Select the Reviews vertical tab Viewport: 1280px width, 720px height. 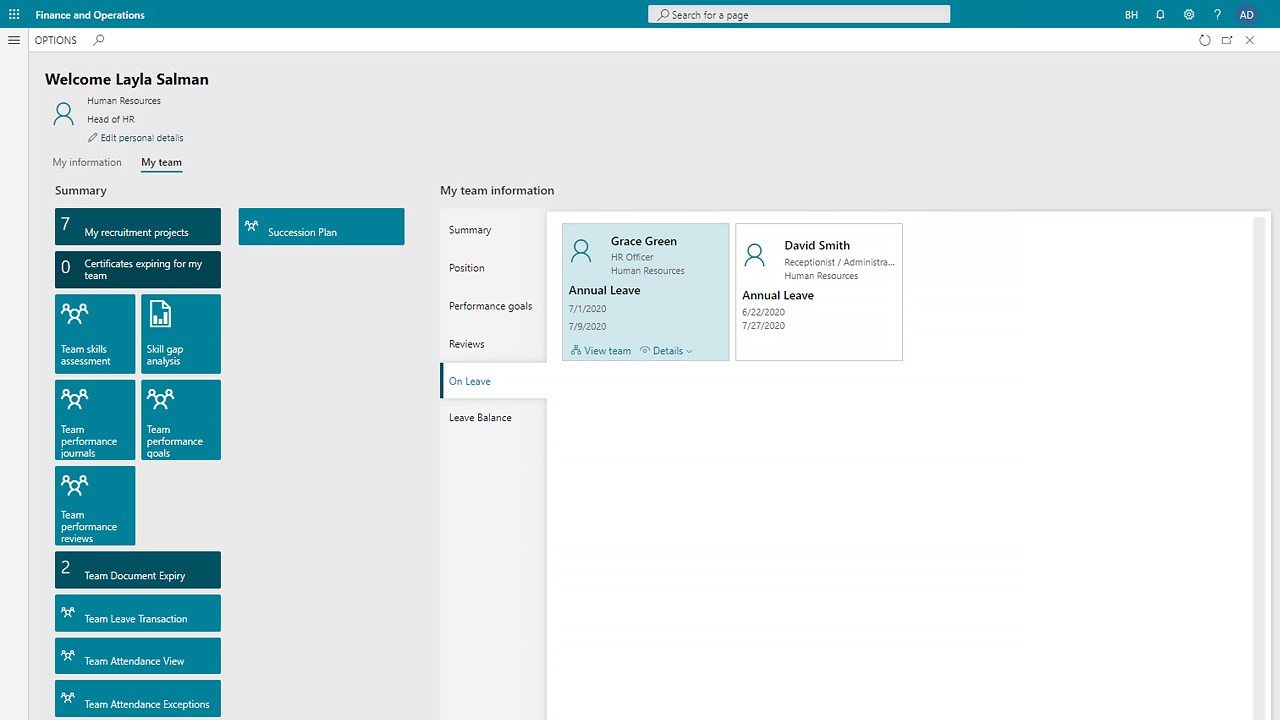[493, 344]
